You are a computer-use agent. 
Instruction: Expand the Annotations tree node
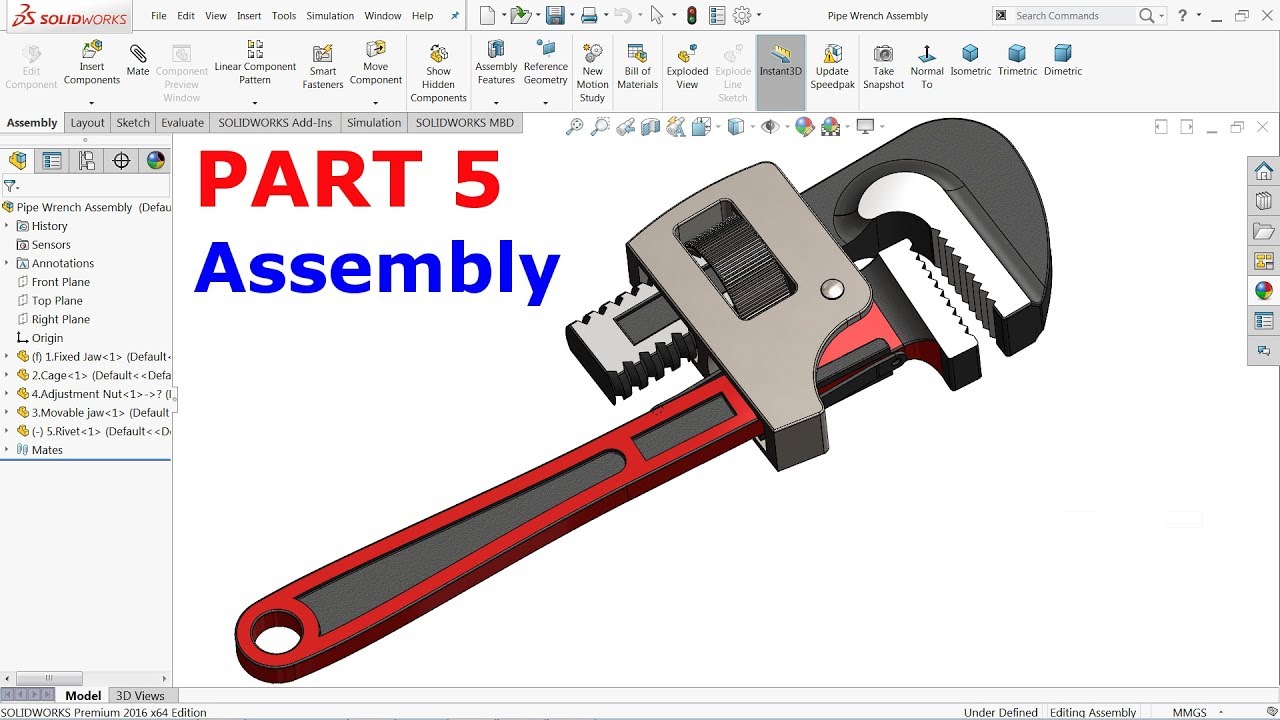[x=6, y=263]
